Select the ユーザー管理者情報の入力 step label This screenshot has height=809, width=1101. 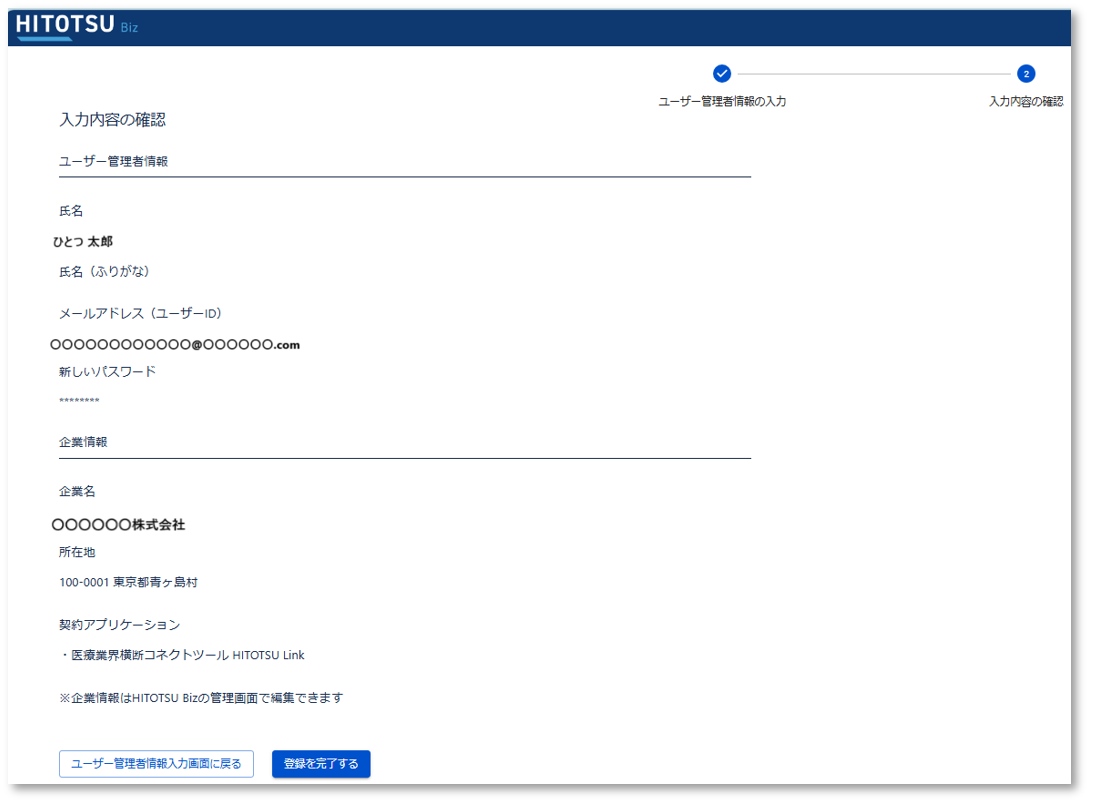tap(722, 101)
